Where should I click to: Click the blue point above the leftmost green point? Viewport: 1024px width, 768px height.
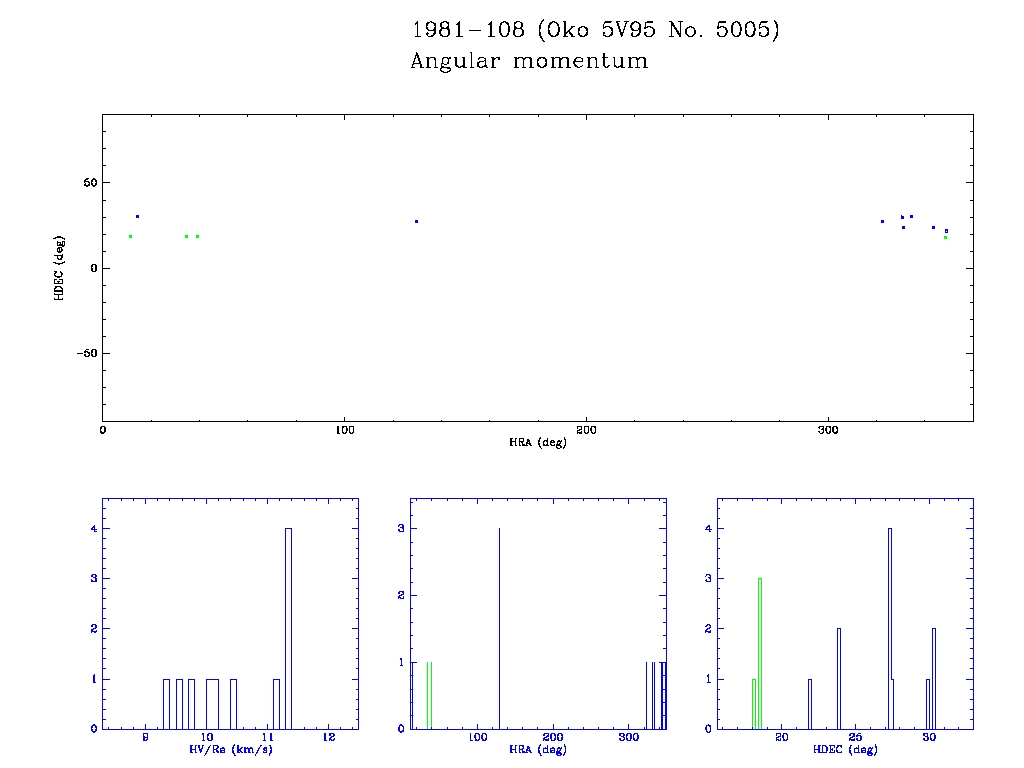point(137,216)
